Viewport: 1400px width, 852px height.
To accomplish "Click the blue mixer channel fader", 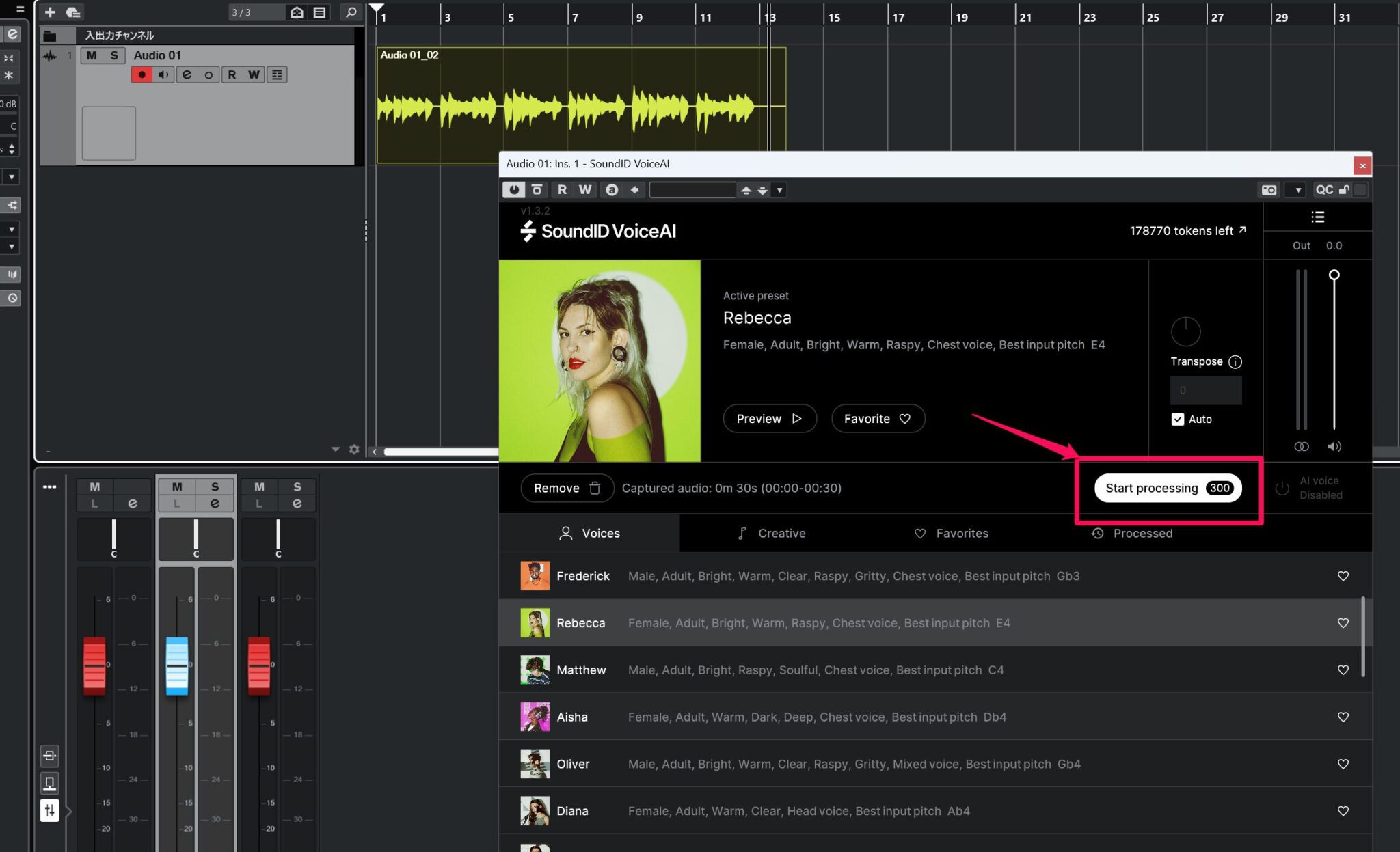I will point(177,665).
